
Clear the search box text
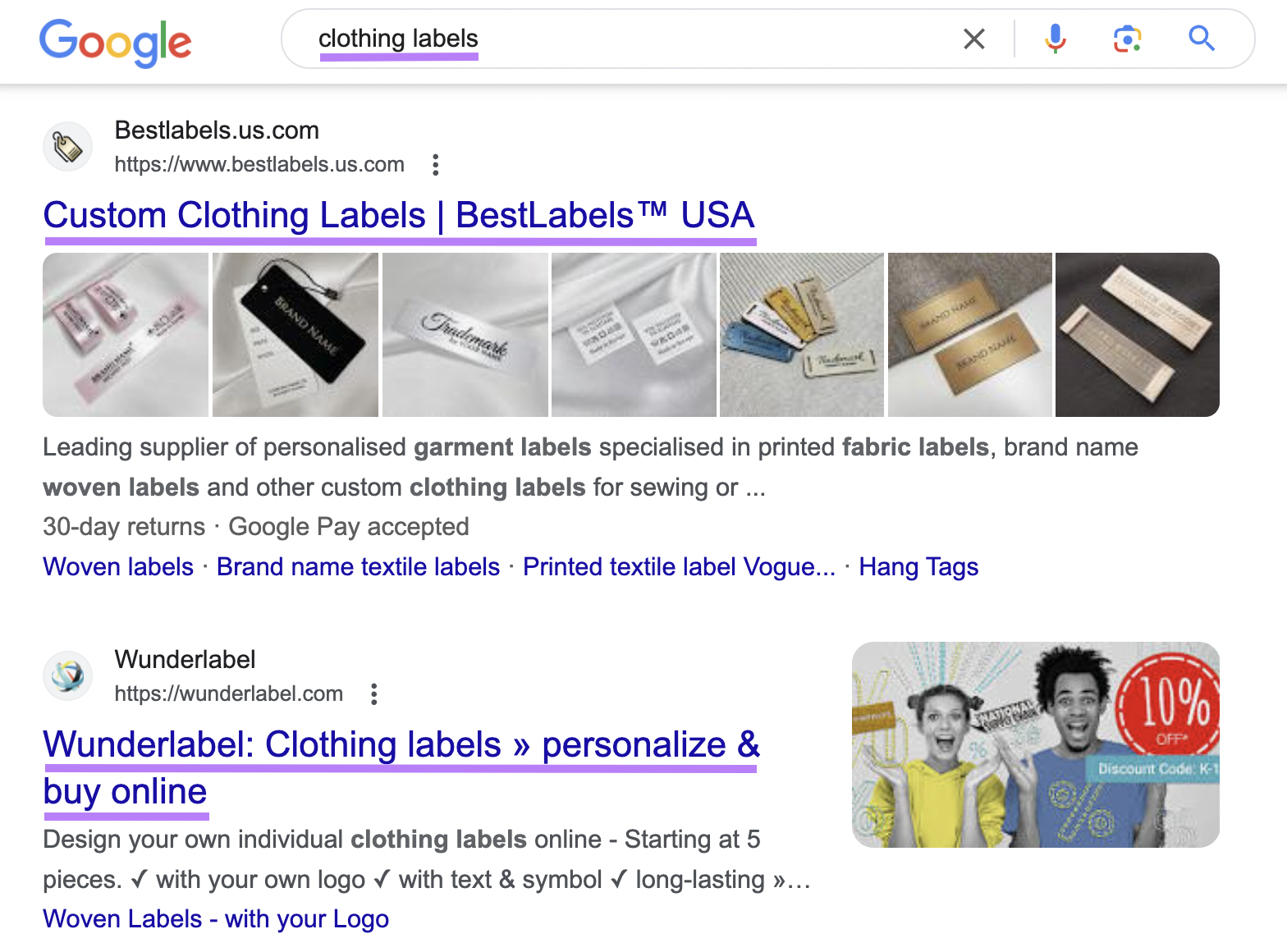973,39
